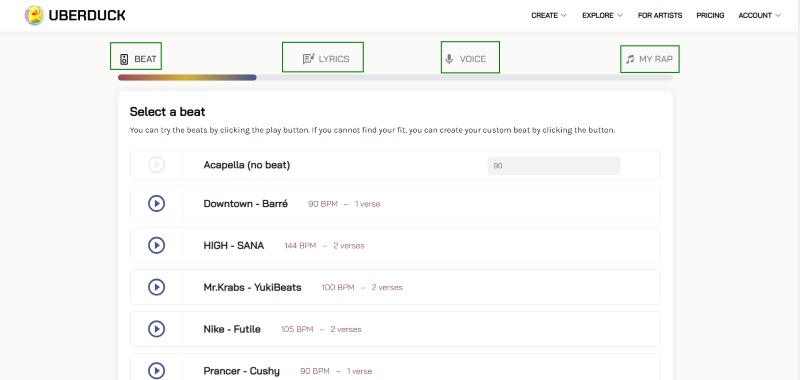Click the '105 BPM' label of Nike - Futile
The height and width of the screenshot is (380, 800).
297,329
